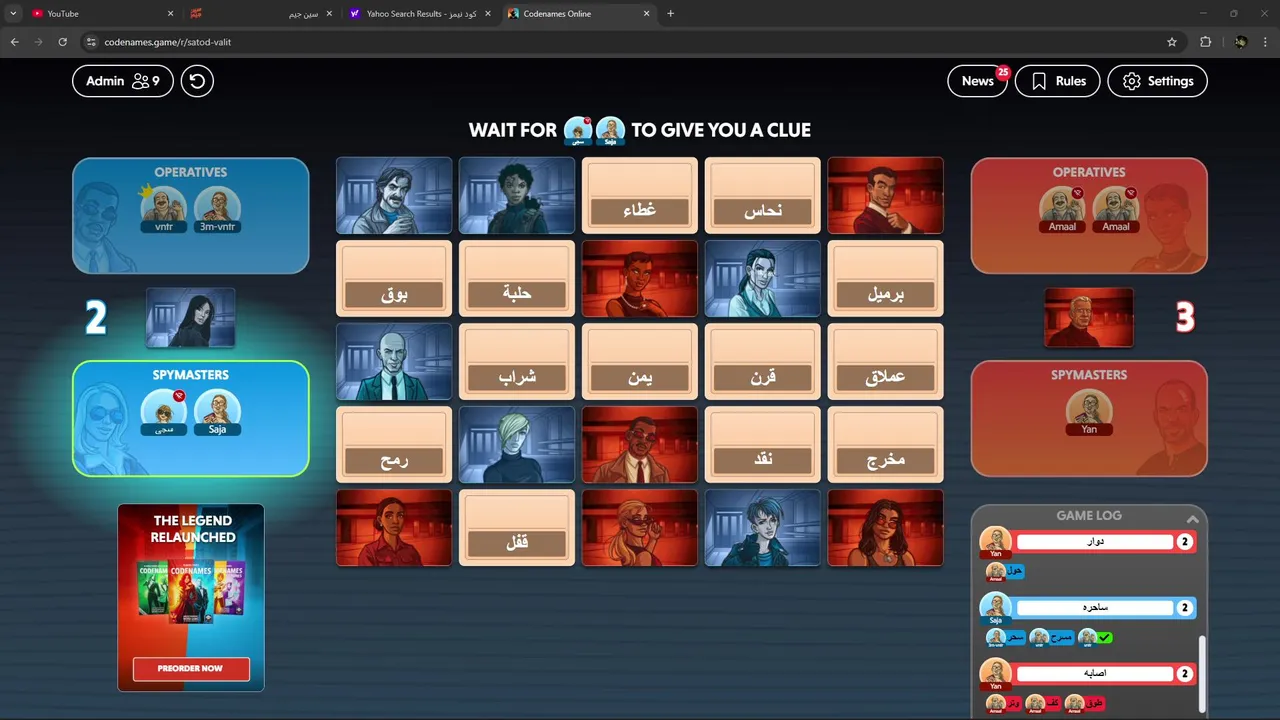Select the قرن word card
Viewport: 1280px width, 720px height.
pyautogui.click(x=763, y=361)
